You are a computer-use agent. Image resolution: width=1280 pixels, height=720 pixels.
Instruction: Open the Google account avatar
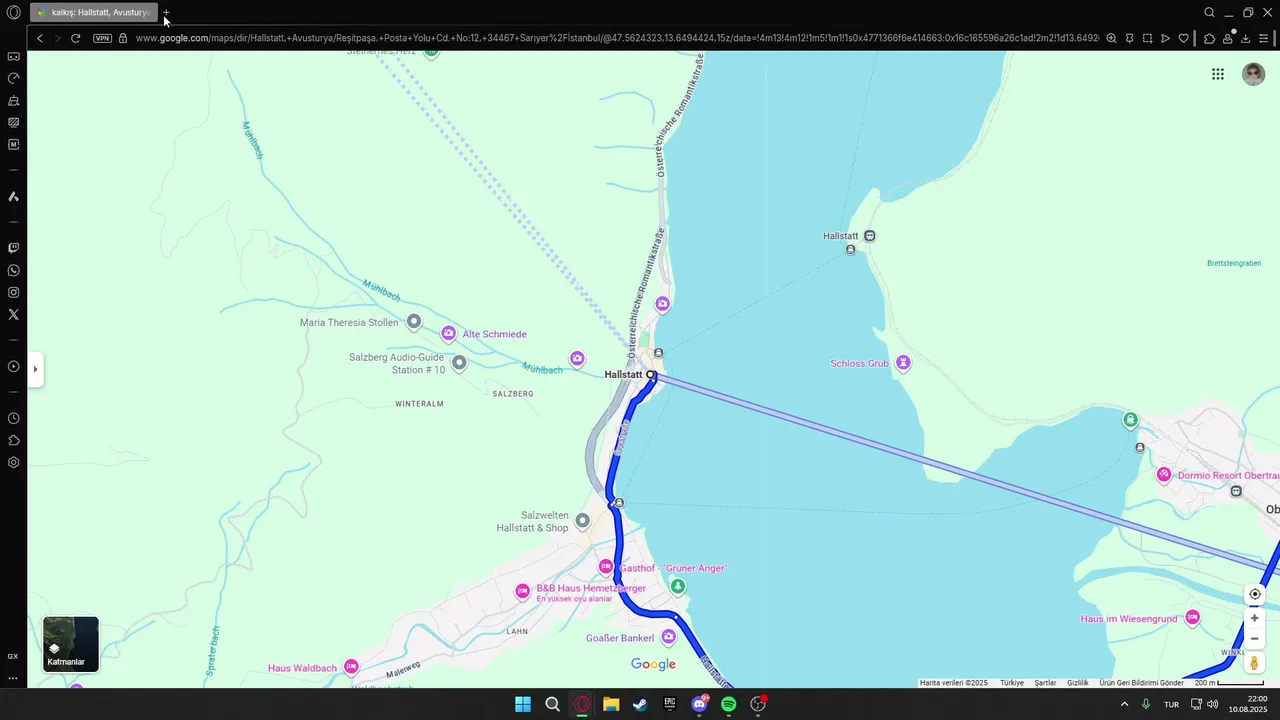point(1253,74)
